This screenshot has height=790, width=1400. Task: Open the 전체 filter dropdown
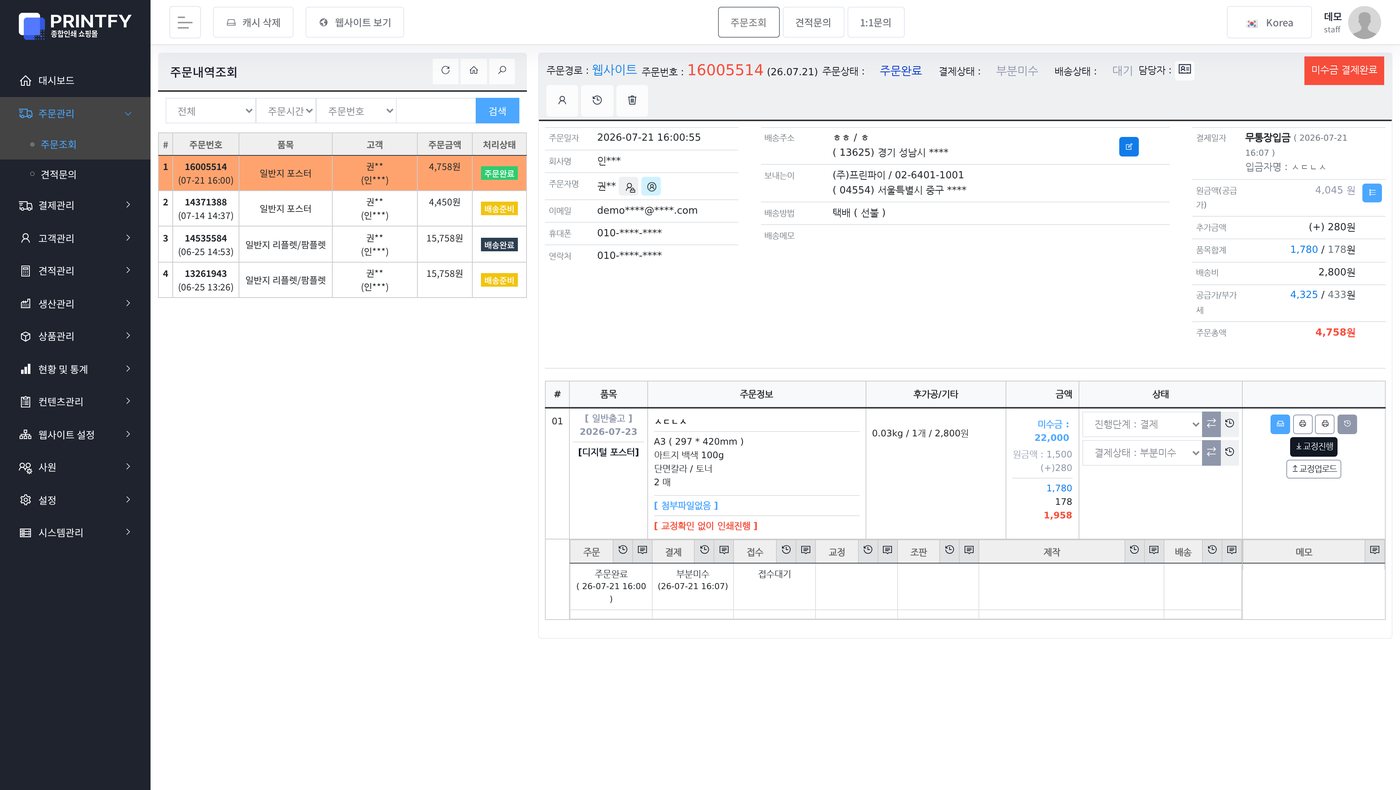[x=210, y=111]
